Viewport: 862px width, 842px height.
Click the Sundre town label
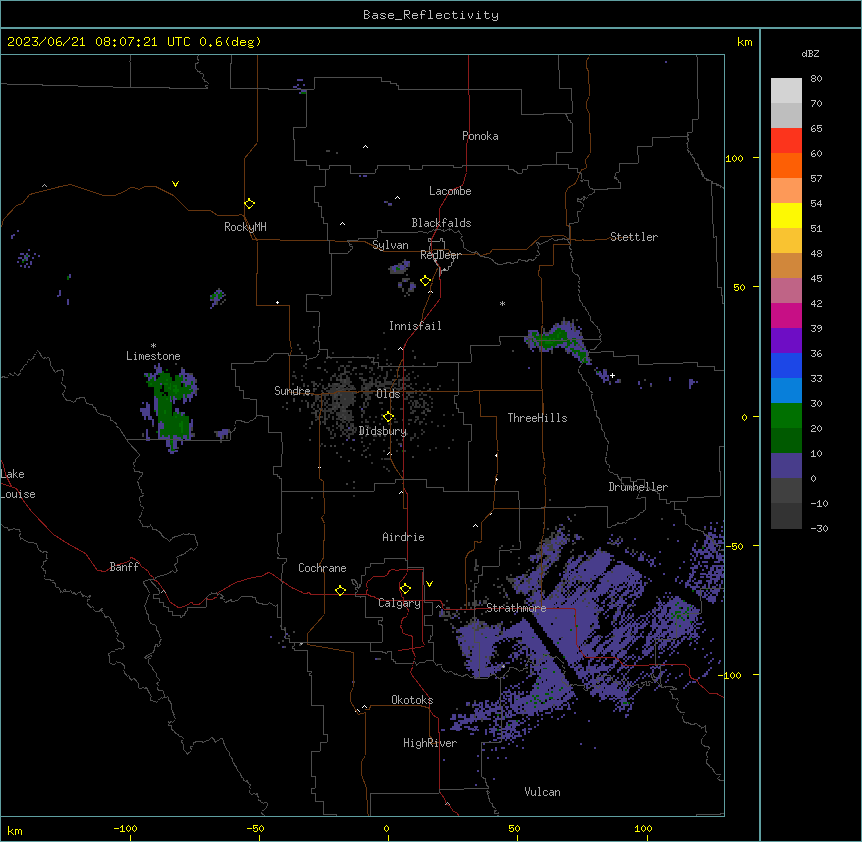pyautogui.click(x=292, y=391)
